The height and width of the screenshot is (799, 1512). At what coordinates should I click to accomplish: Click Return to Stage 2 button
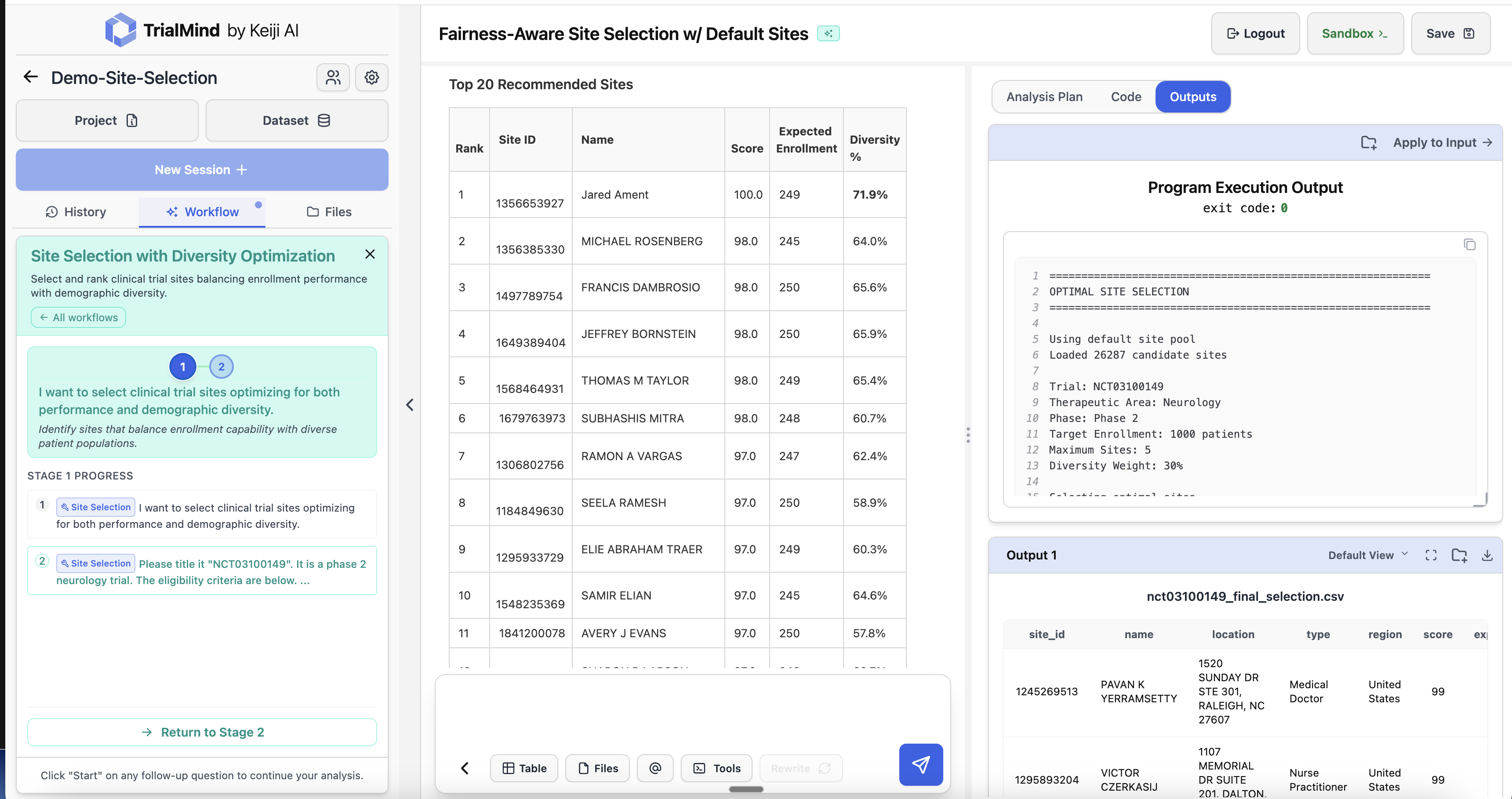[x=202, y=732]
